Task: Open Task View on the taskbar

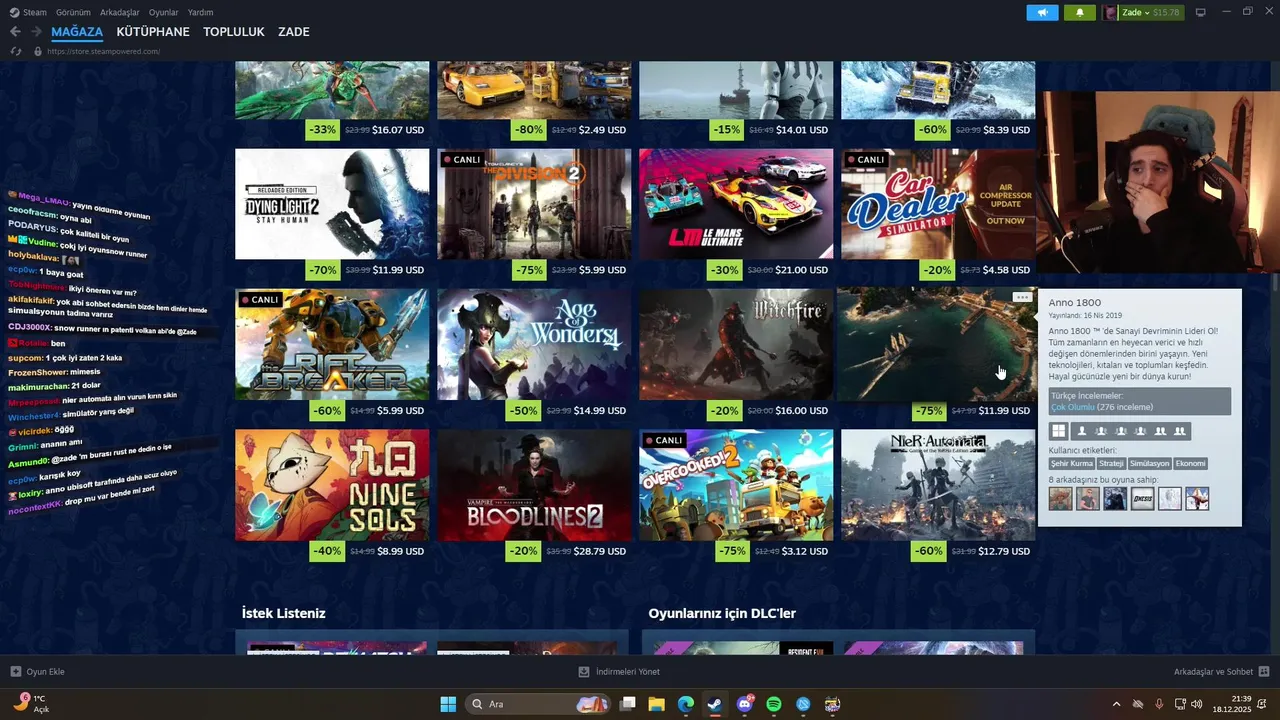Action: (627, 704)
